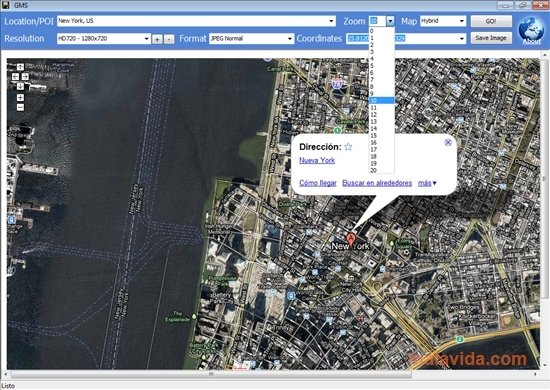Screen dimensions: 550x390
Task: Open the Nueva York link
Action: [317, 160]
